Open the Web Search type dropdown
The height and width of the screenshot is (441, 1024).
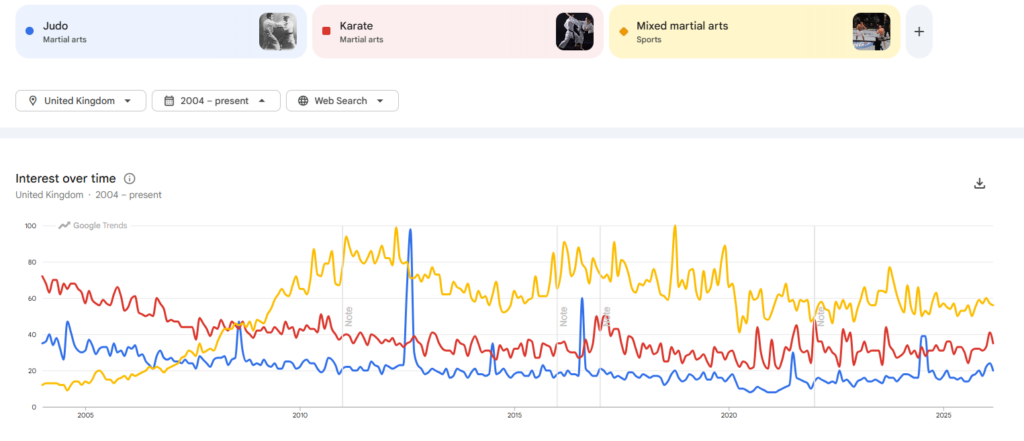click(x=342, y=101)
